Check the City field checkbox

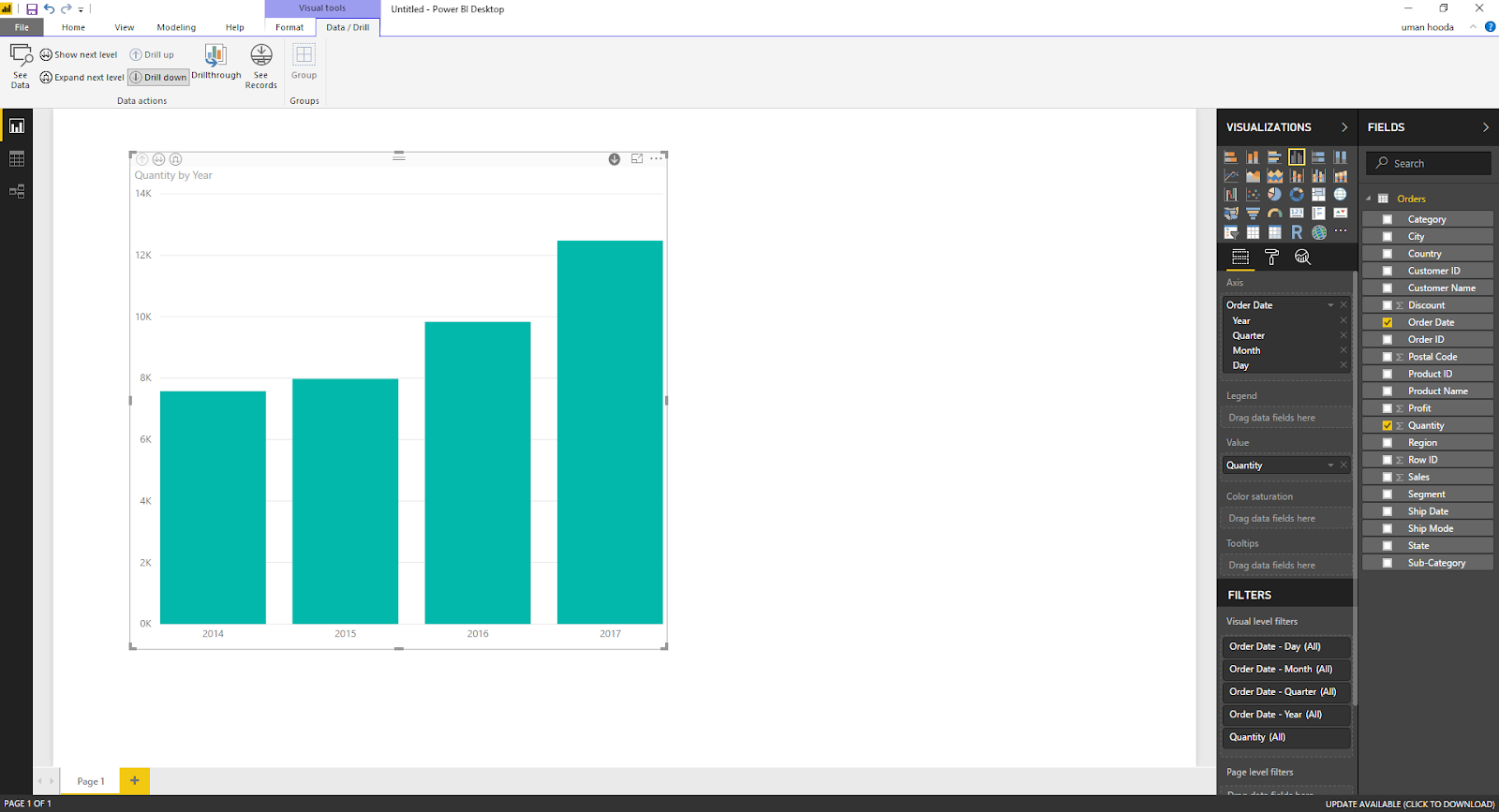pos(1388,236)
